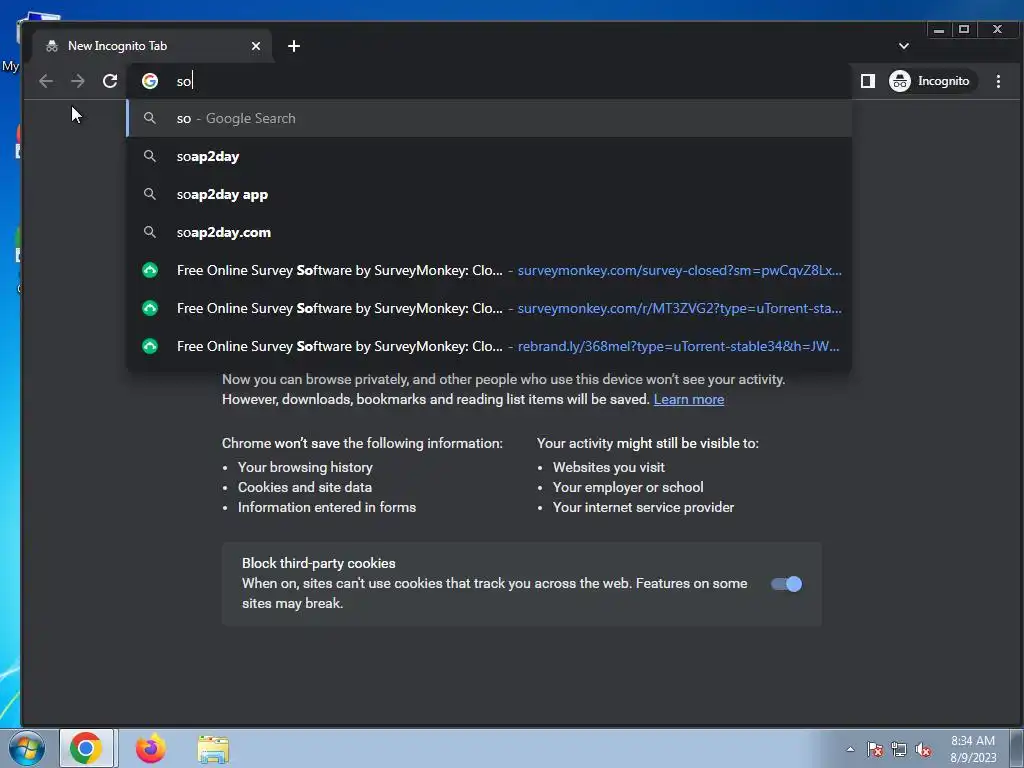
Task: Click 'Your employer or school' text
Action: (x=628, y=487)
